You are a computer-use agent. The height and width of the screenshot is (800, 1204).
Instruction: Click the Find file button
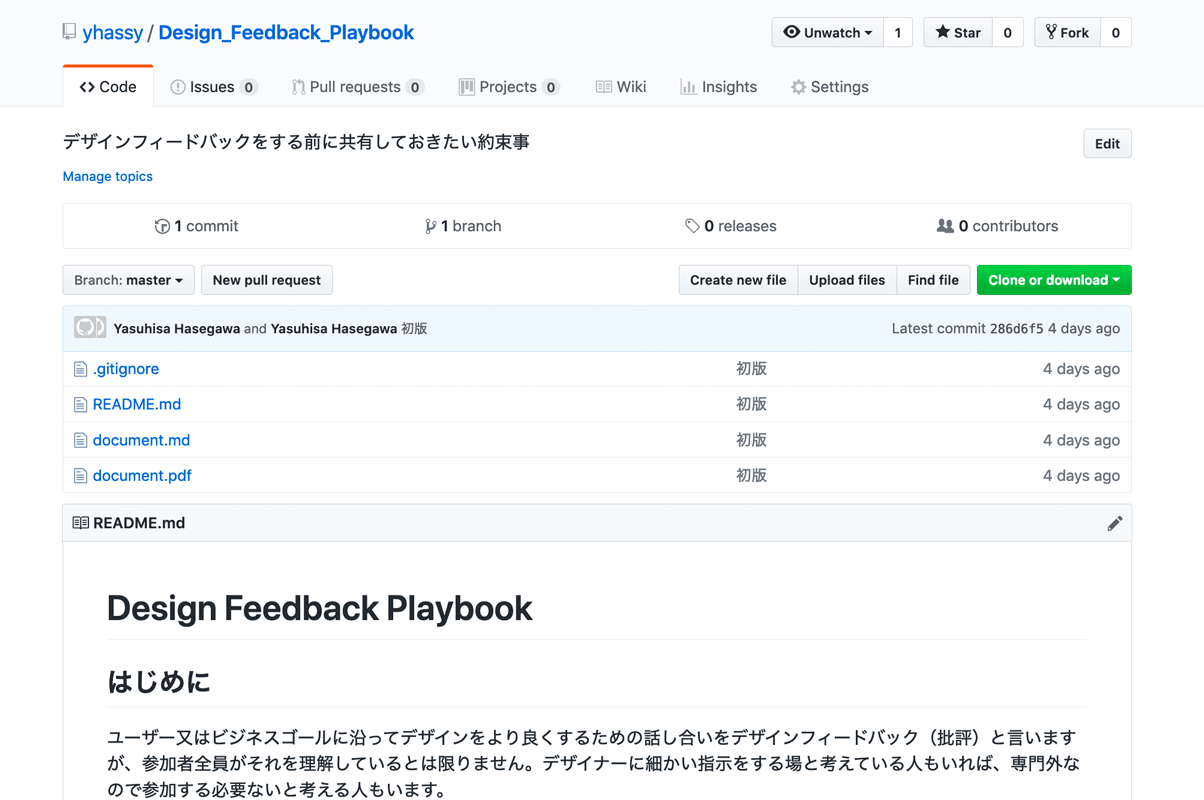pyautogui.click(x=933, y=280)
